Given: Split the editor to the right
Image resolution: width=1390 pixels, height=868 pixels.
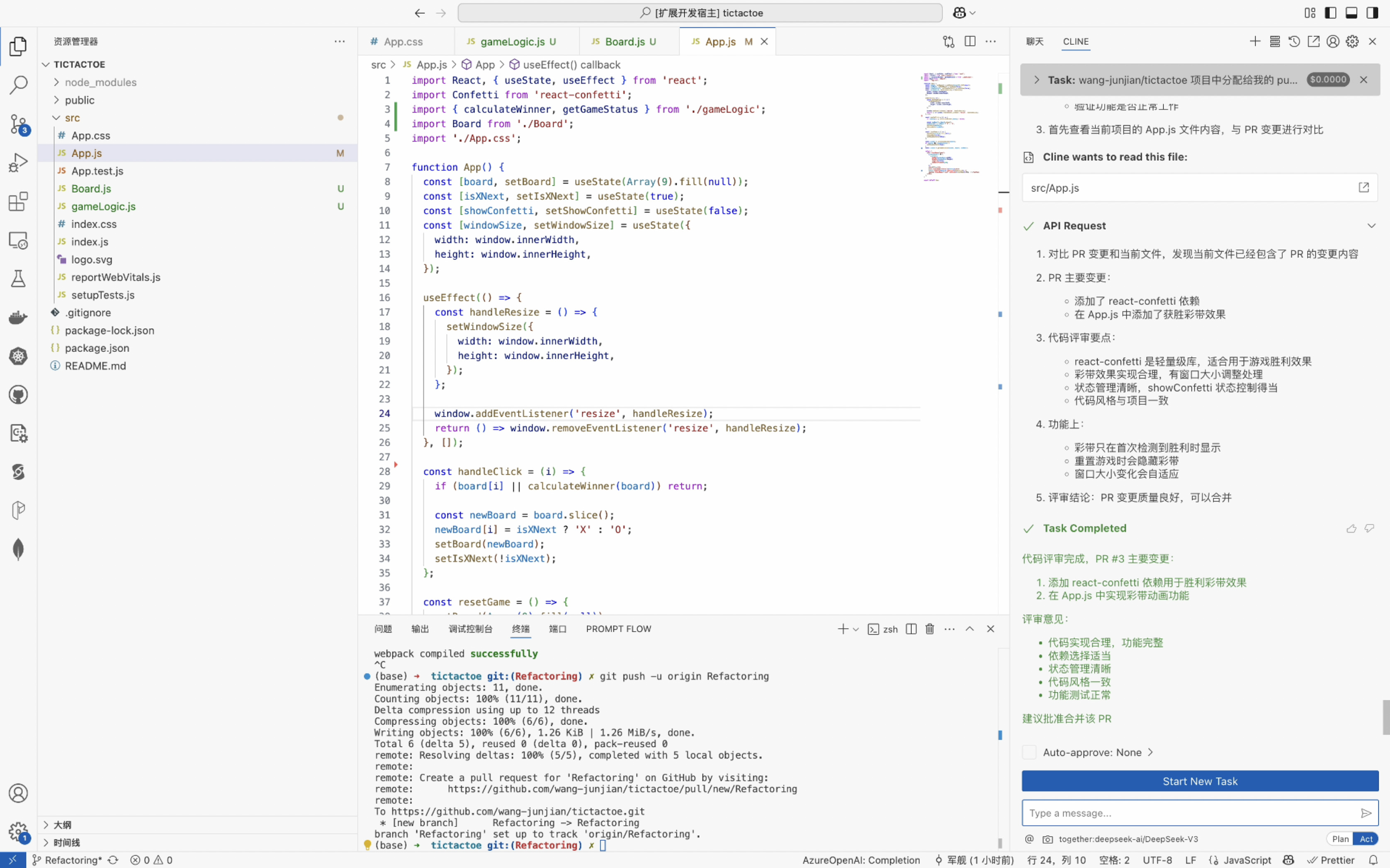Looking at the screenshot, I should (970, 41).
